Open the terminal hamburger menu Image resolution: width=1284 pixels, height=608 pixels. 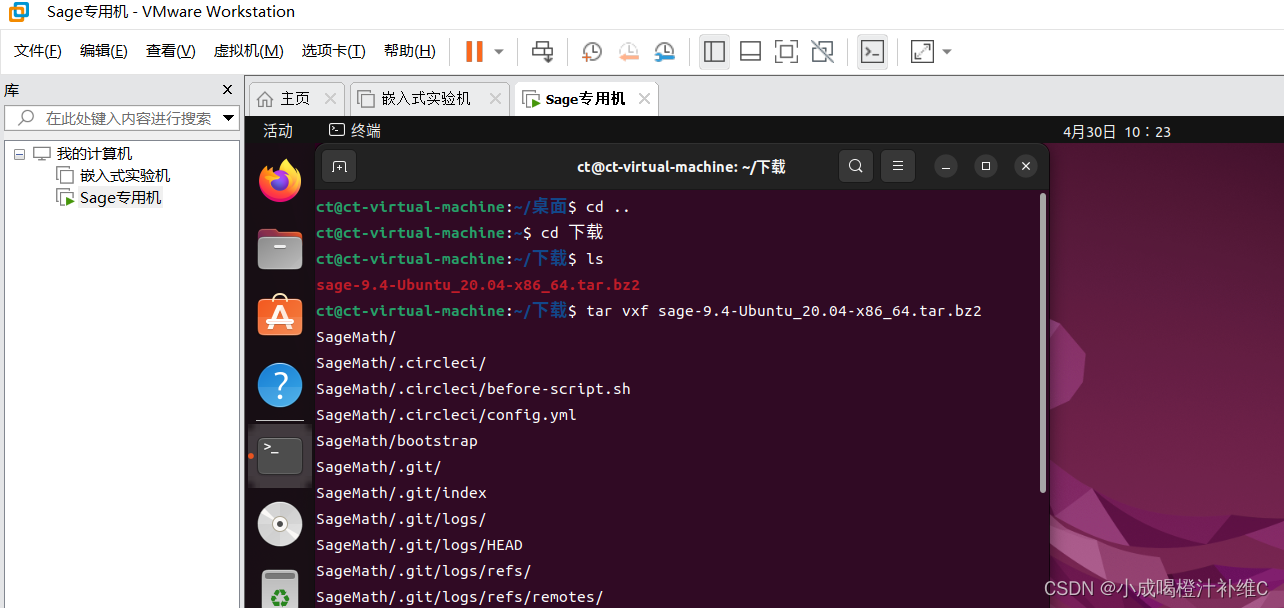(898, 167)
